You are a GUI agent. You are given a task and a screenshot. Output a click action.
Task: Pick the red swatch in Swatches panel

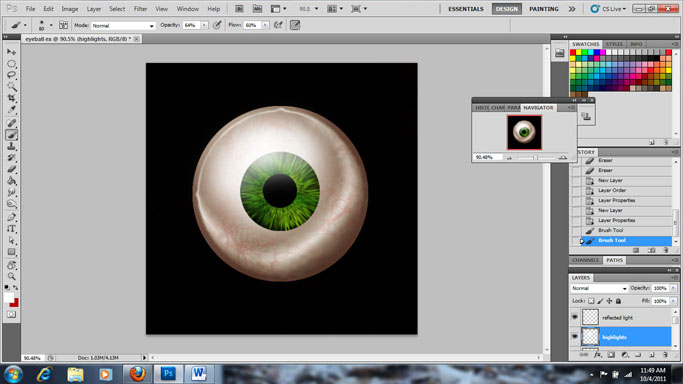click(573, 52)
